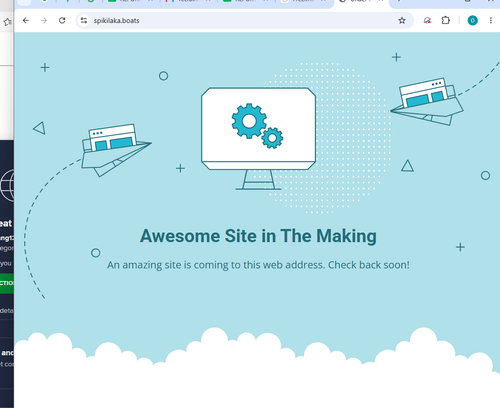Click the forward navigation arrow
500x408 pixels.
click(x=44, y=21)
